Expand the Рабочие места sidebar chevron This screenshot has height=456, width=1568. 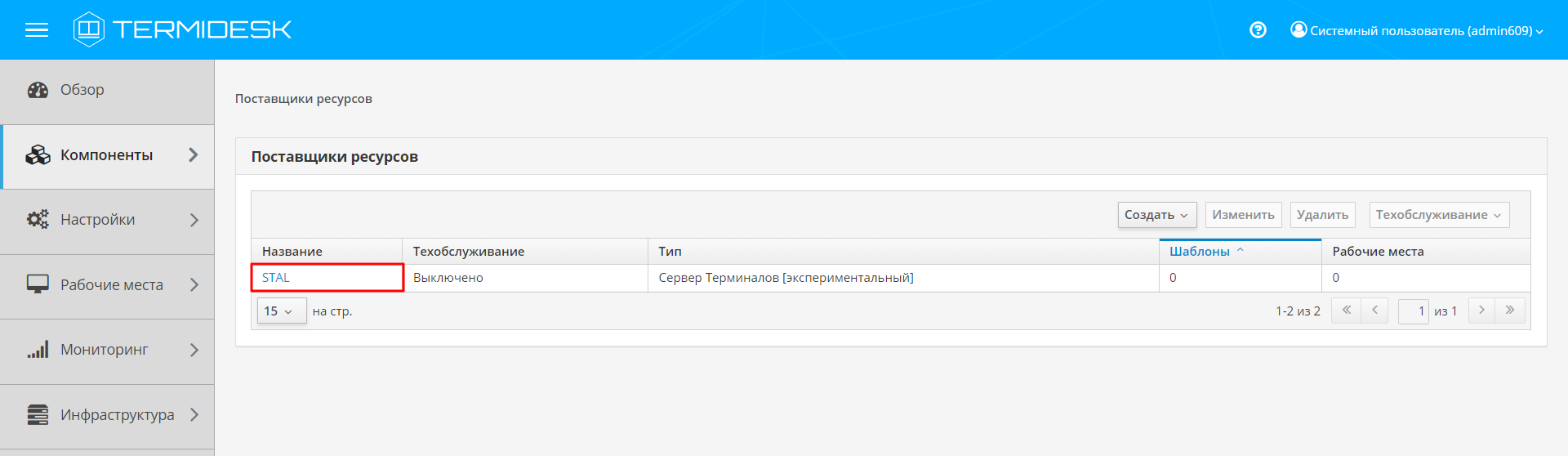[194, 284]
